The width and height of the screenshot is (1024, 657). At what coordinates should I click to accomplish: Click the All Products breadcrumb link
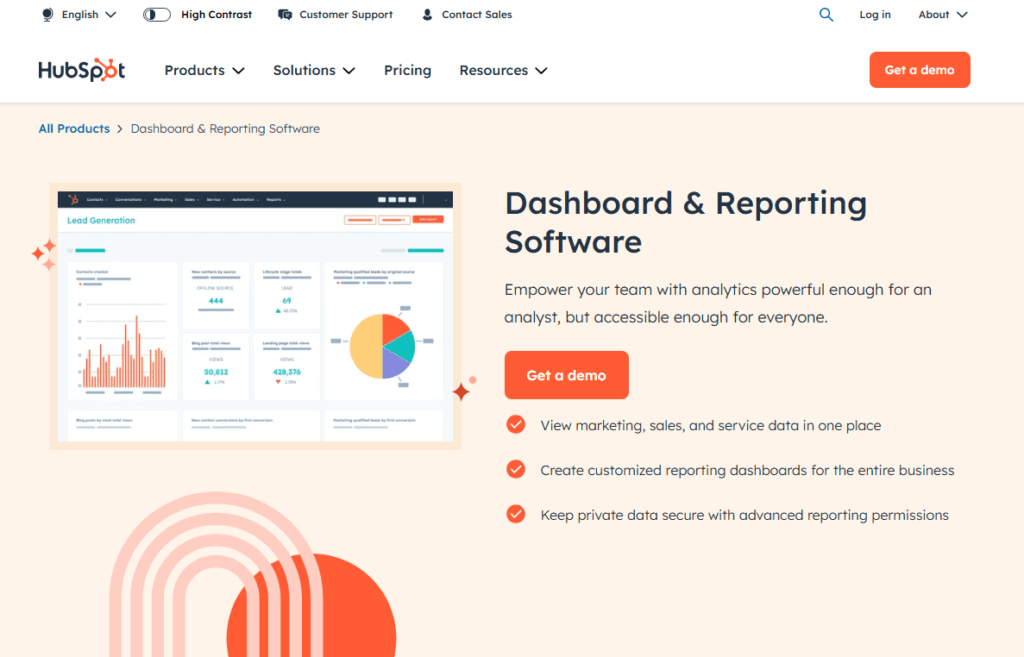pos(74,129)
